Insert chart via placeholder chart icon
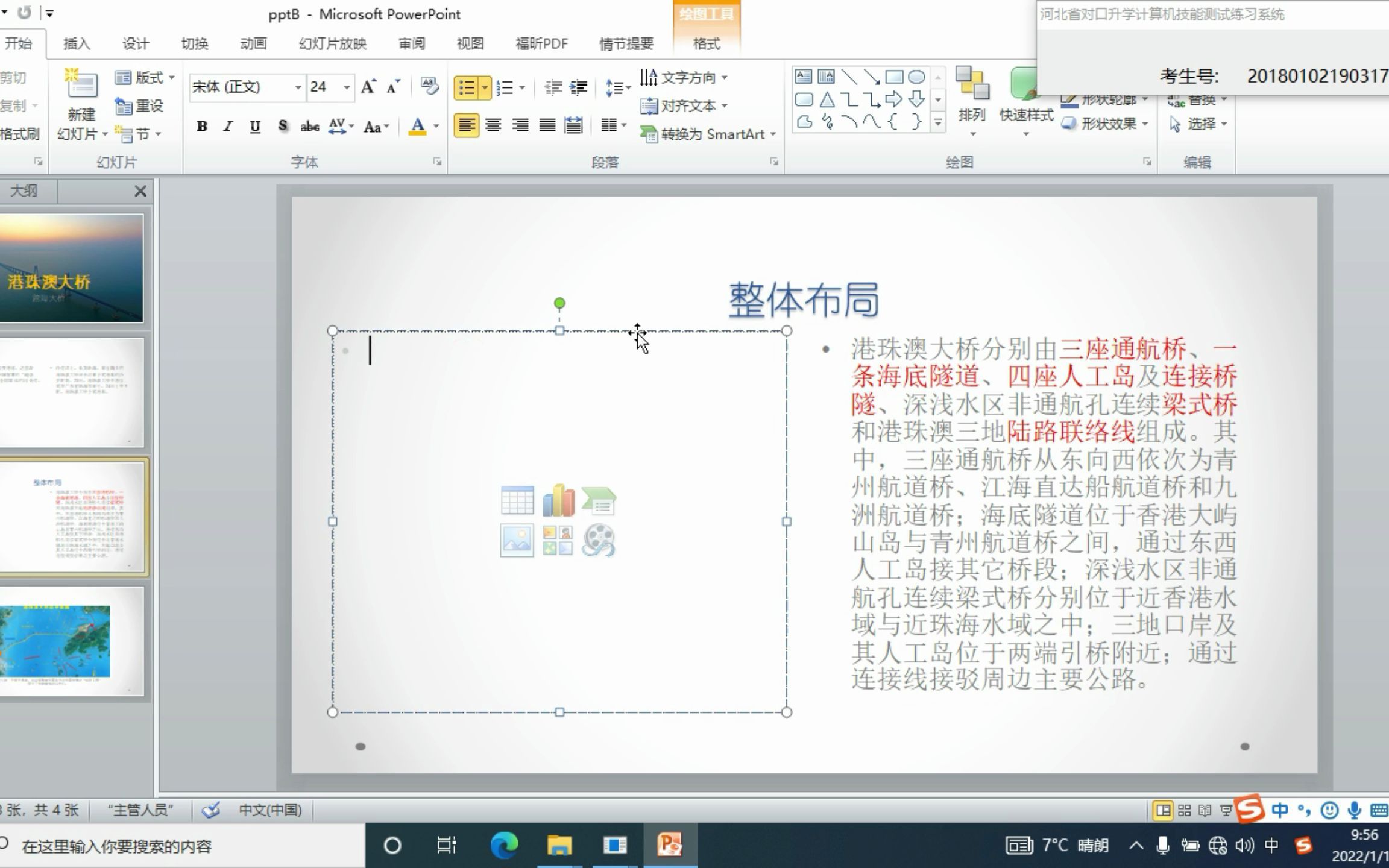Screen dimensions: 1389x868 (x=558, y=500)
